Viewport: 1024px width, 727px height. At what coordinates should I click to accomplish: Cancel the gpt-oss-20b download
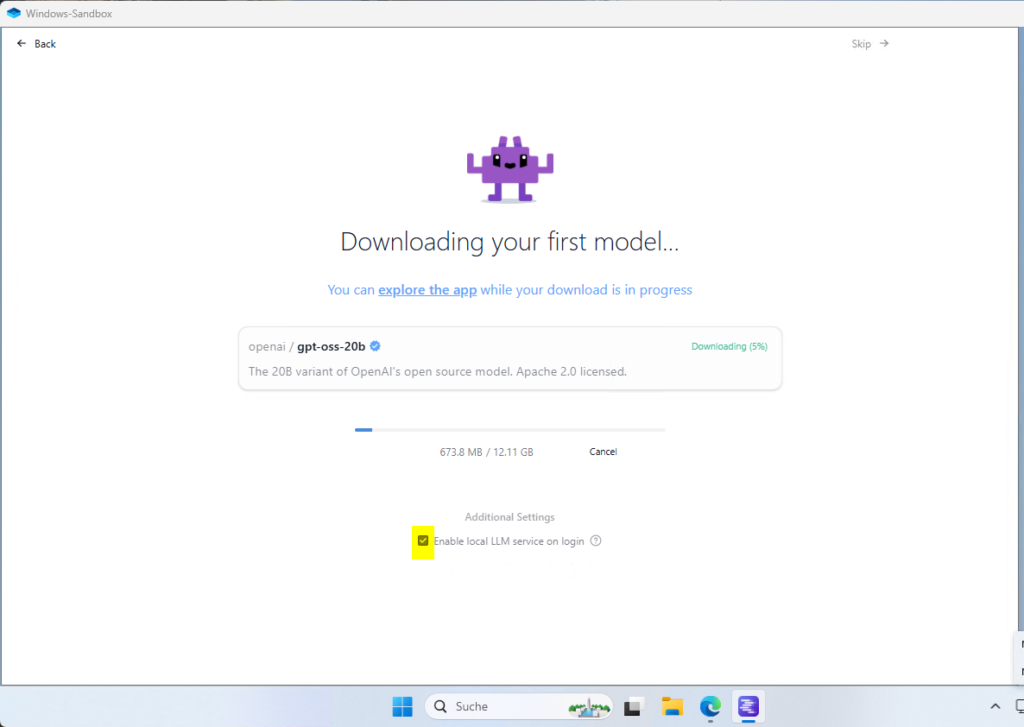tap(603, 452)
